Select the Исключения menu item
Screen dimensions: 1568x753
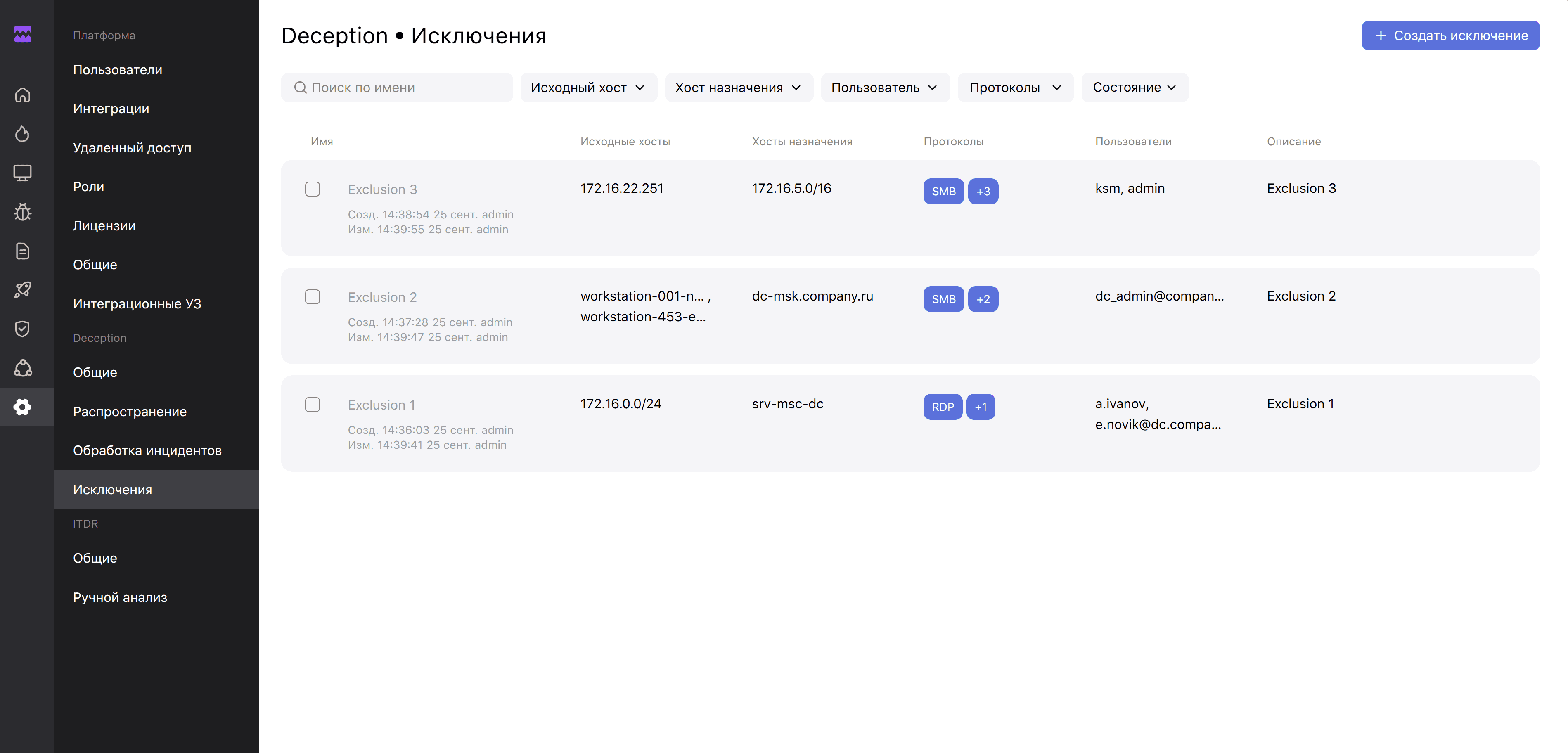click(156, 490)
